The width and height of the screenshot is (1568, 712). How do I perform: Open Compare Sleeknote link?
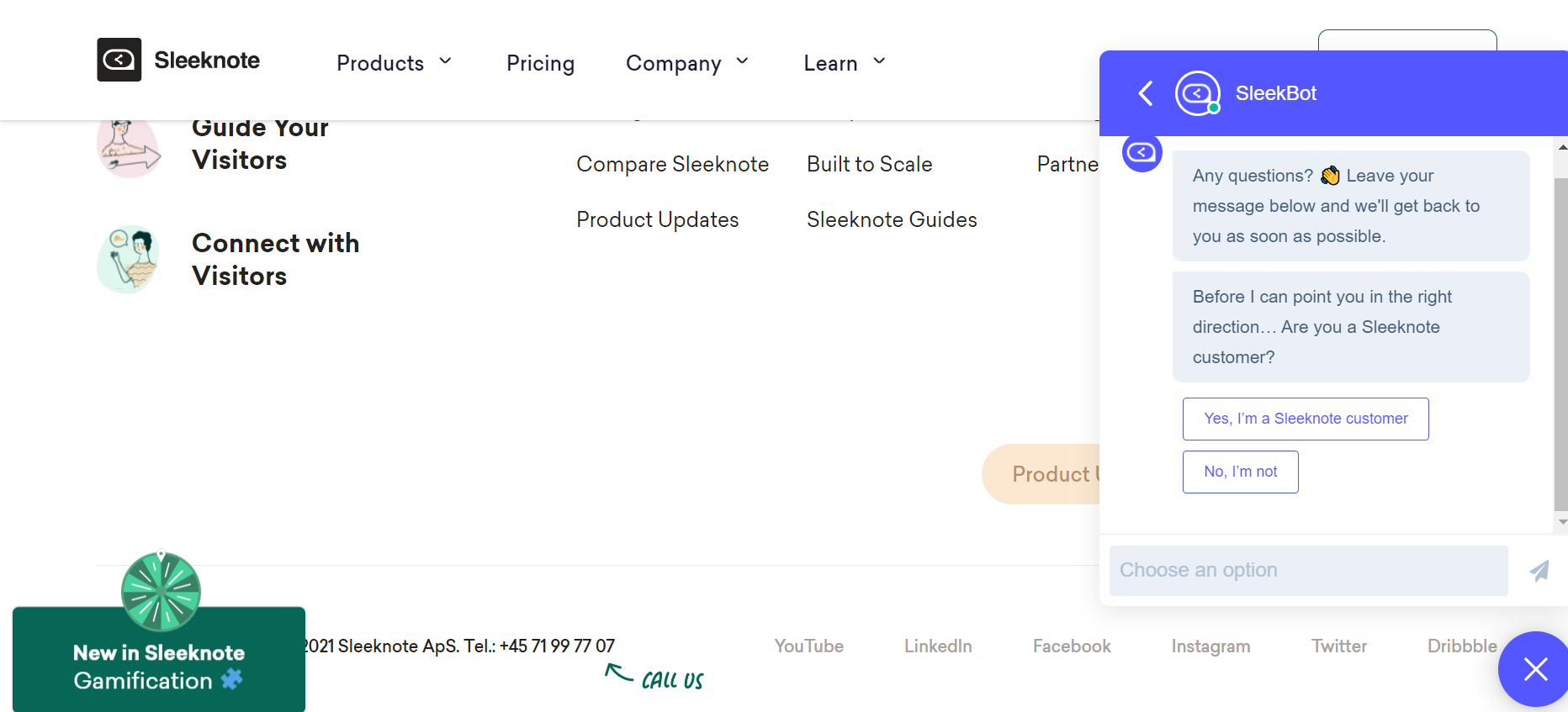pos(673,164)
